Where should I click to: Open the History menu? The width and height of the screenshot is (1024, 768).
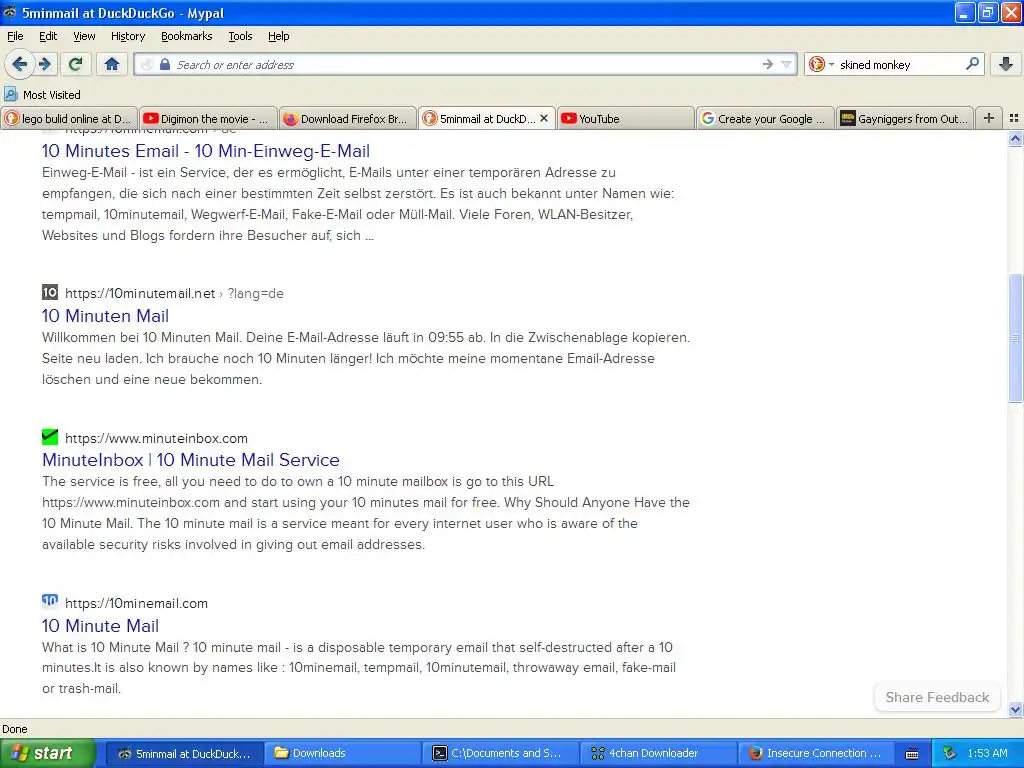(127, 36)
